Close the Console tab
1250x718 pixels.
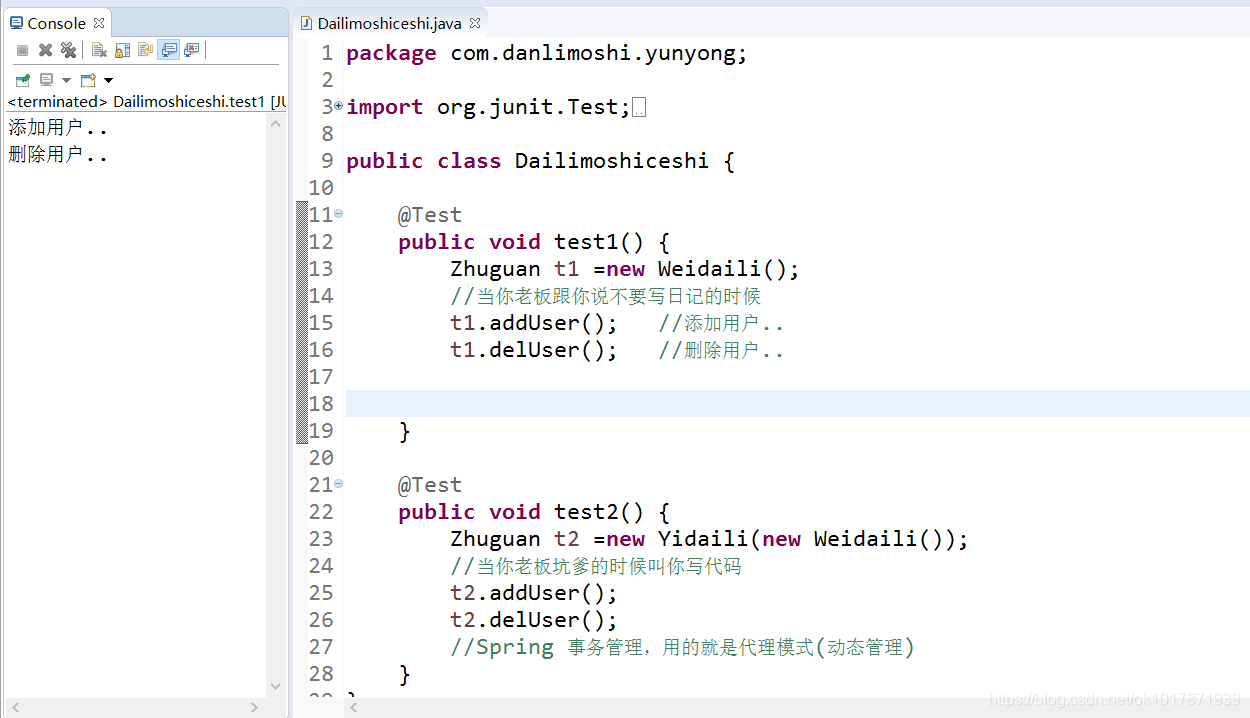pos(99,22)
